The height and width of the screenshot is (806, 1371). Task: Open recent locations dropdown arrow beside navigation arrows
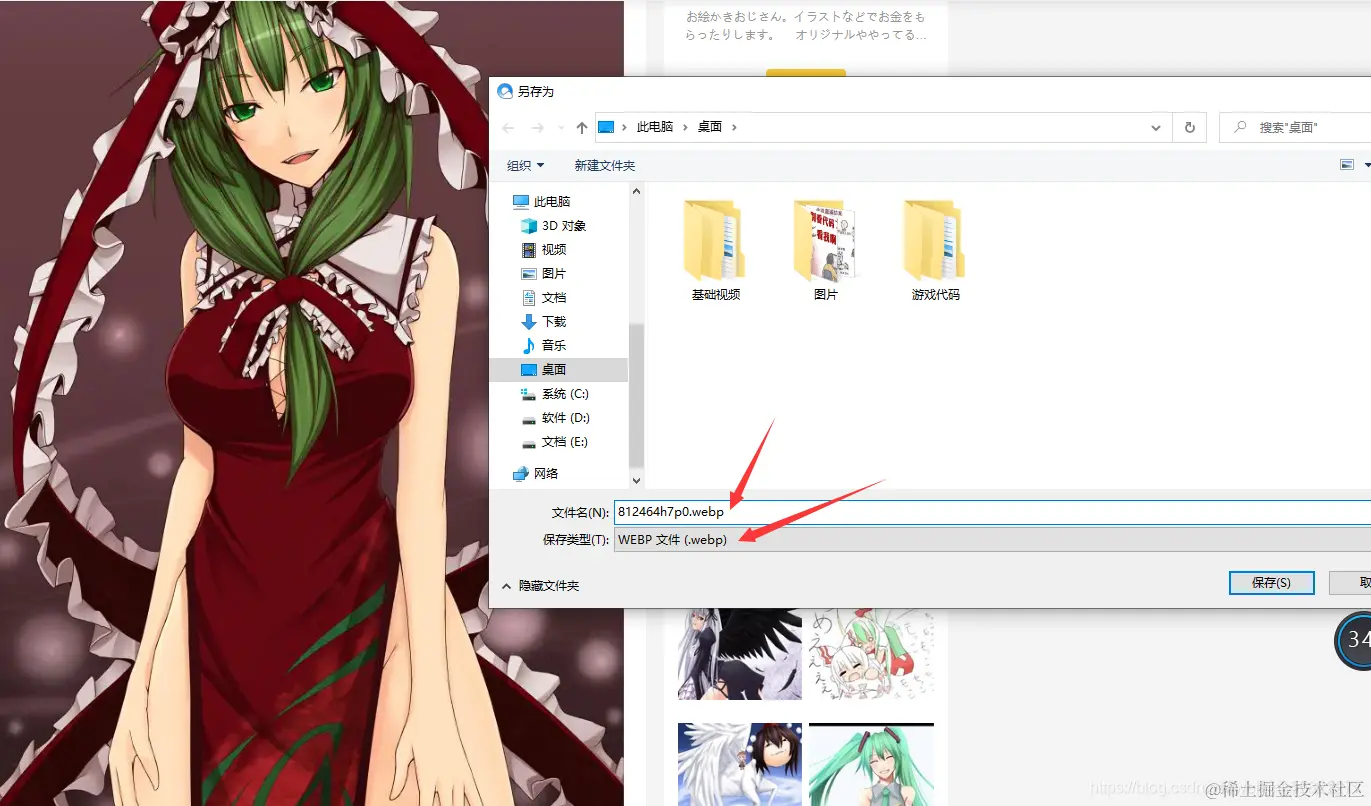561,128
